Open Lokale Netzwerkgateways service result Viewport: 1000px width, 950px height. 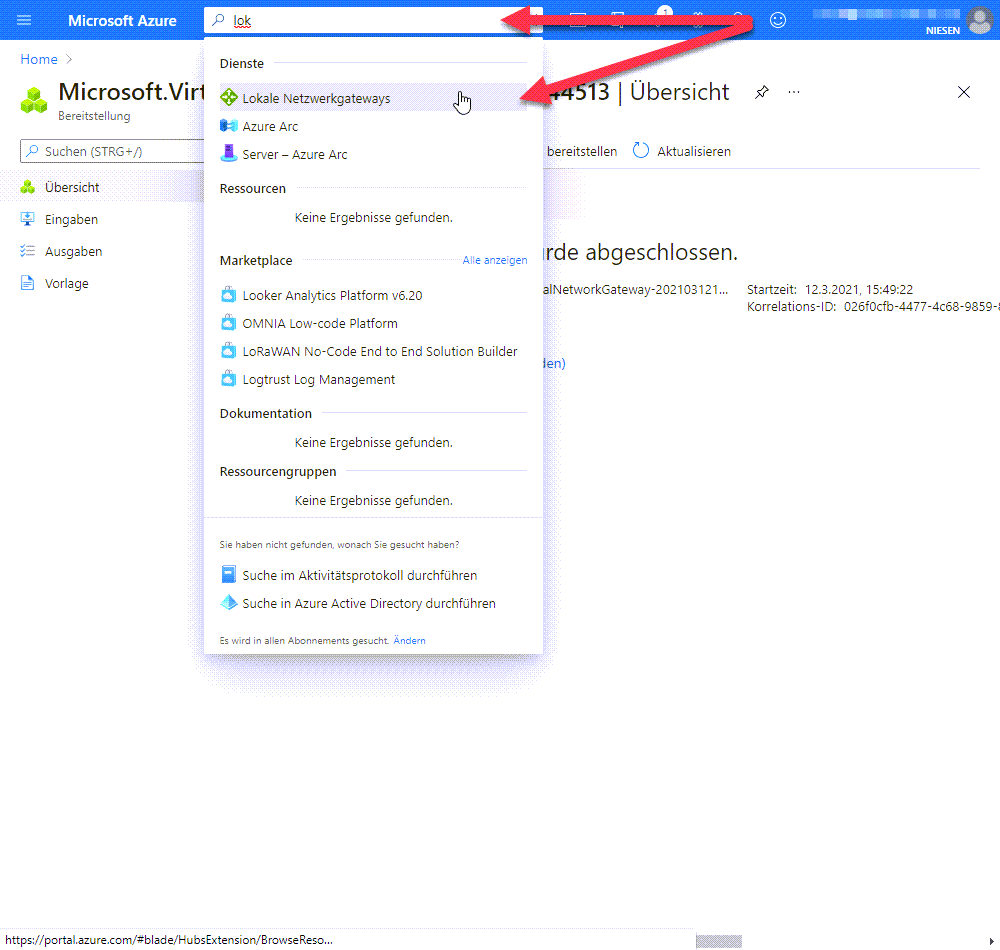(373, 98)
